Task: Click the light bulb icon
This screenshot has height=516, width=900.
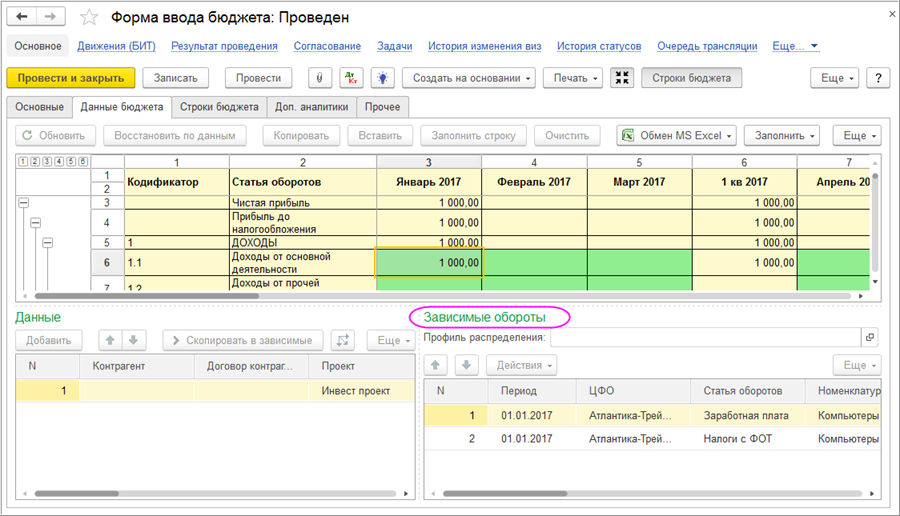Action: click(x=382, y=78)
